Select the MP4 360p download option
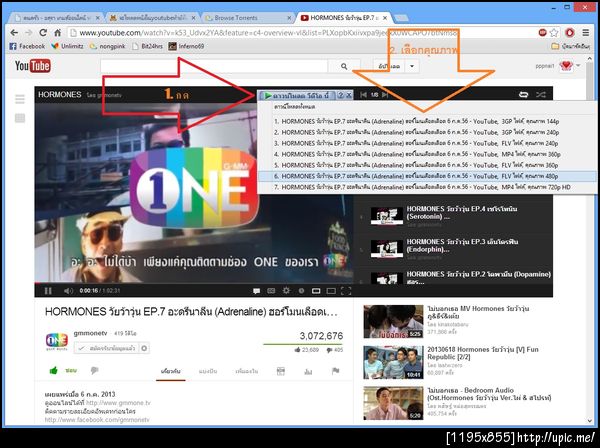600x448 pixels. tap(426, 154)
